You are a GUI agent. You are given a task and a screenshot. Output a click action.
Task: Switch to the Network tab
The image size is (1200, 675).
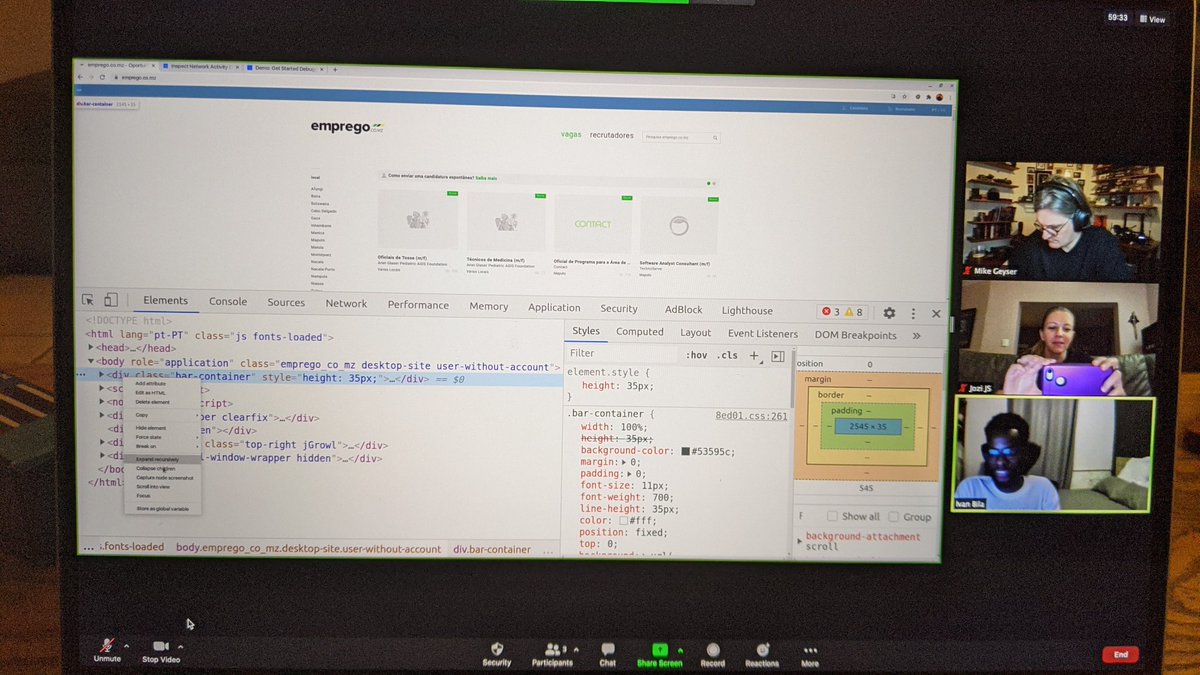(x=346, y=303)
